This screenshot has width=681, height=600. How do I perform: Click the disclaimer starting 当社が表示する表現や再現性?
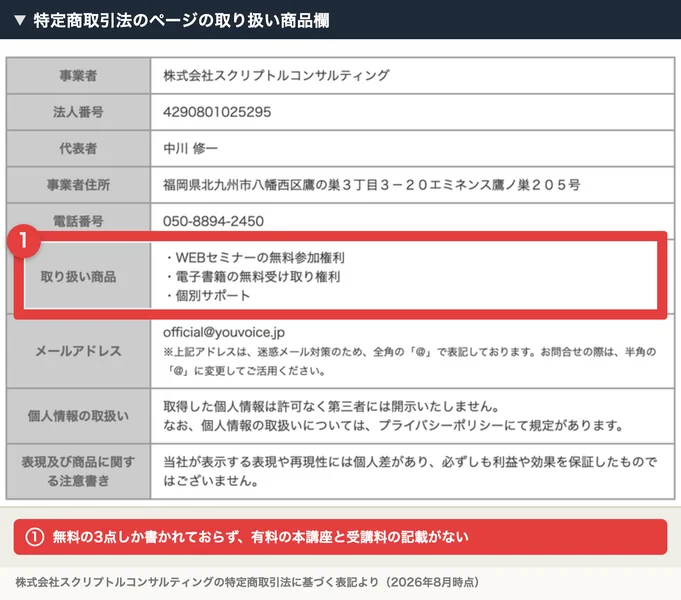[410, 471]
